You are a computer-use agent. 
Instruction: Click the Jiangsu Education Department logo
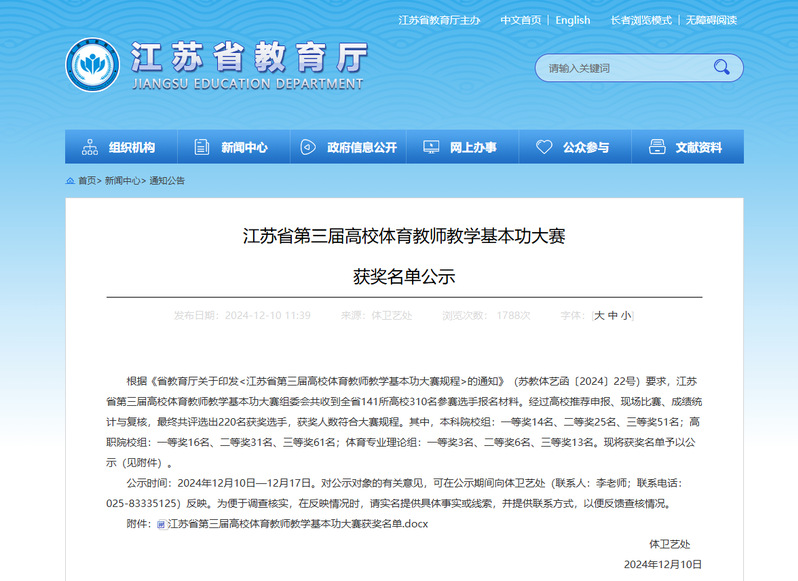pos(92,64)
